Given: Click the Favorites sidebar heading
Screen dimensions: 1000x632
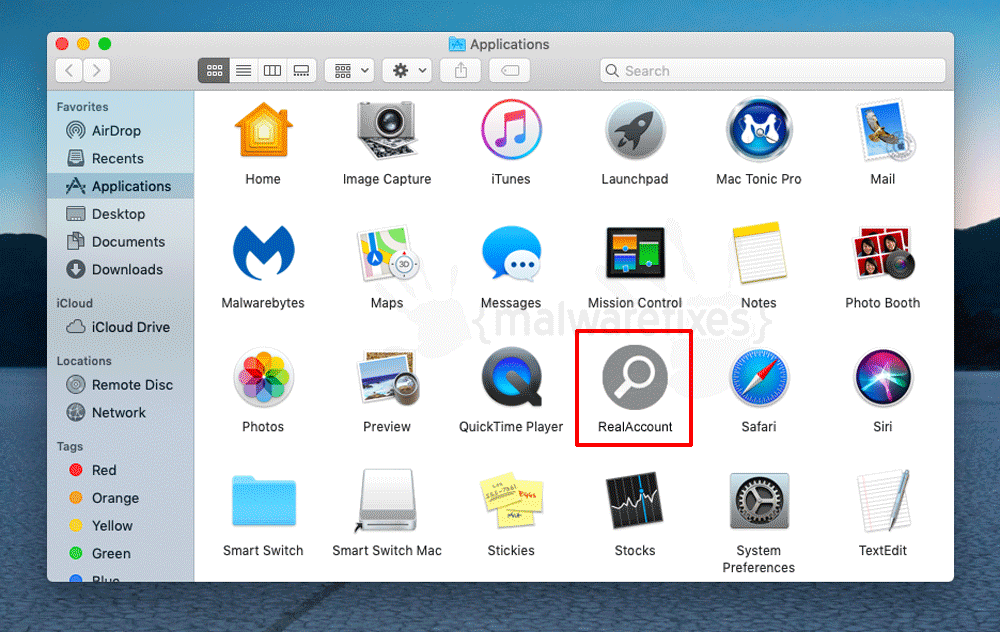Looking at the screenshot, I should (x=82, y=107).
